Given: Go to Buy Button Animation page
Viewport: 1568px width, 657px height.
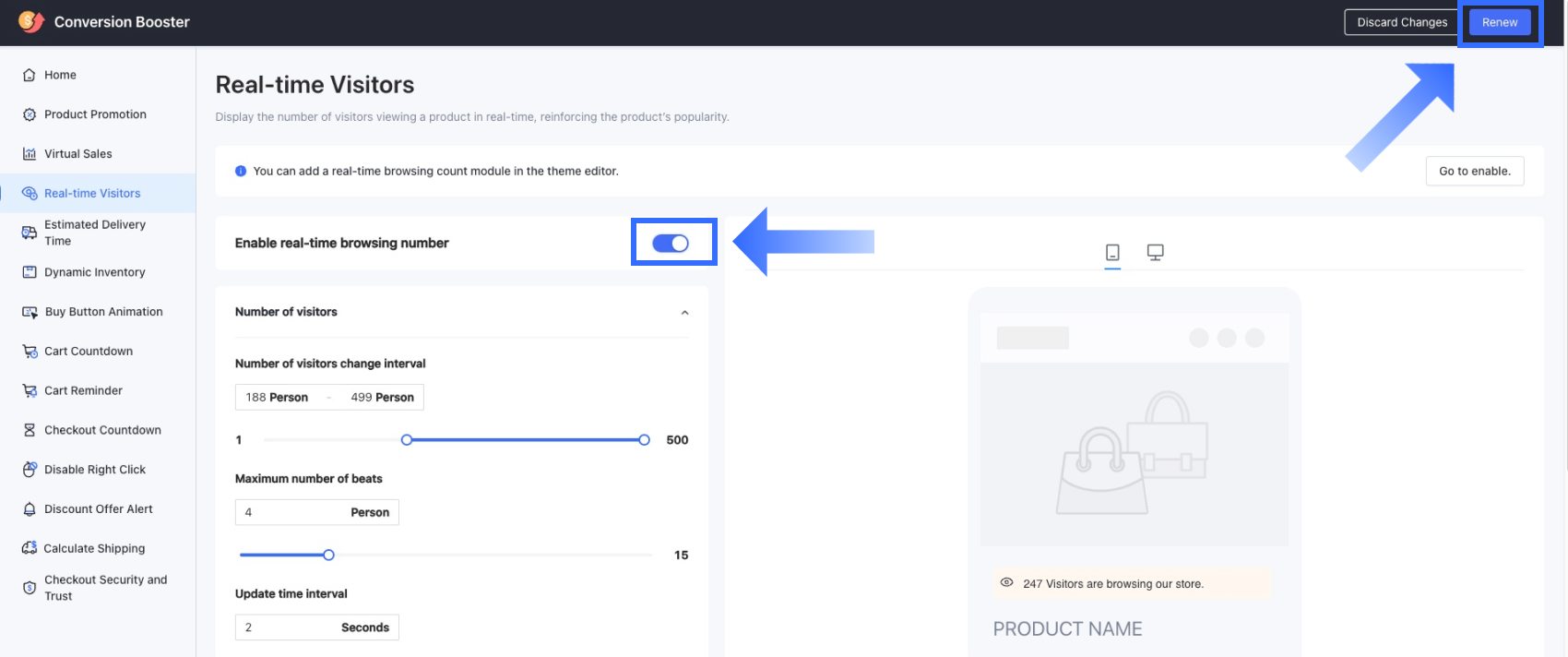Looking at the screenshot, I should click(x=103, y=312).
